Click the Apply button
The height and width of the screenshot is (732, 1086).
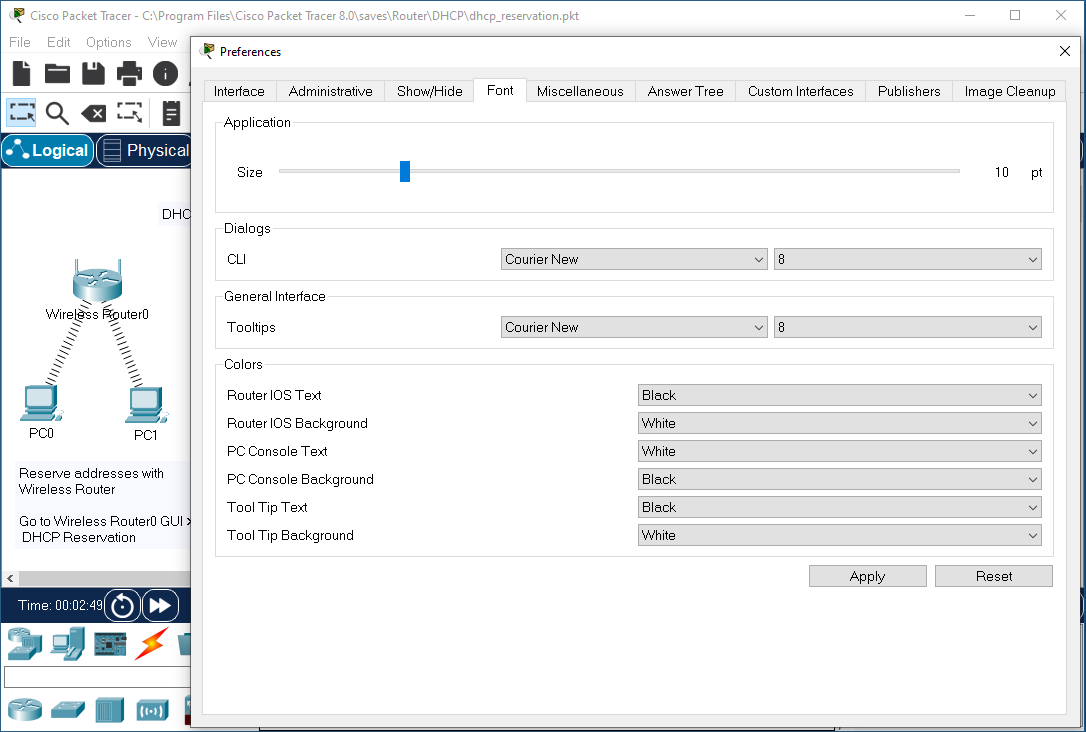868,576
